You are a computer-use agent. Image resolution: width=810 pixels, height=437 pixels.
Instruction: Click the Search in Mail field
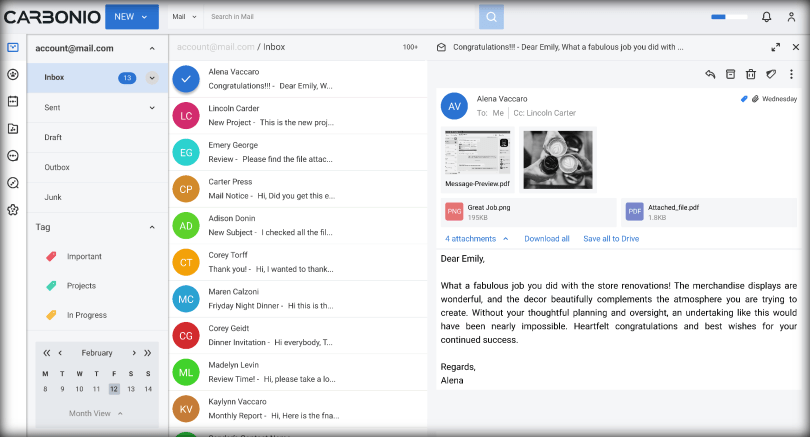341,17
